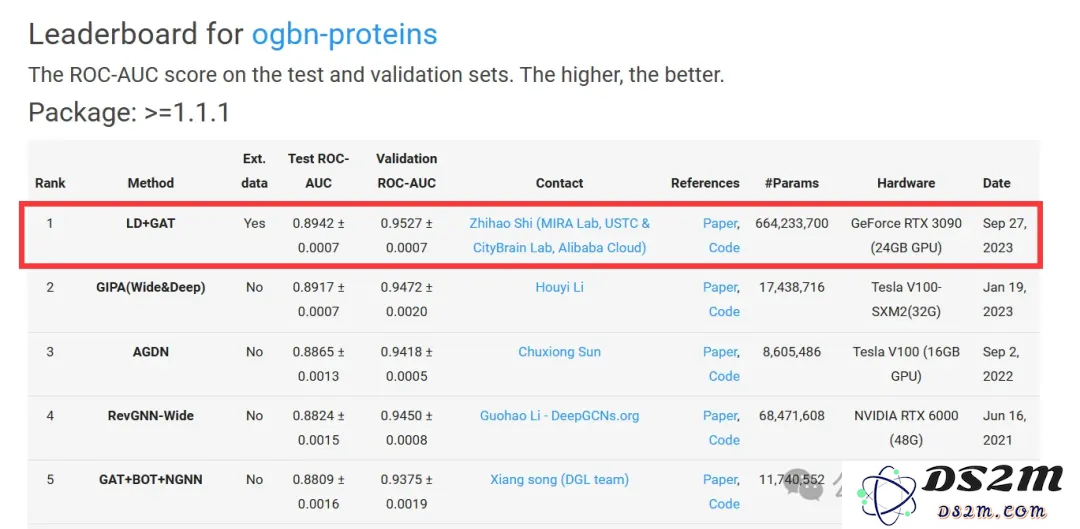
Task: Open Paper link for RevGNN-Wide
Action: [x=720, y=415]
